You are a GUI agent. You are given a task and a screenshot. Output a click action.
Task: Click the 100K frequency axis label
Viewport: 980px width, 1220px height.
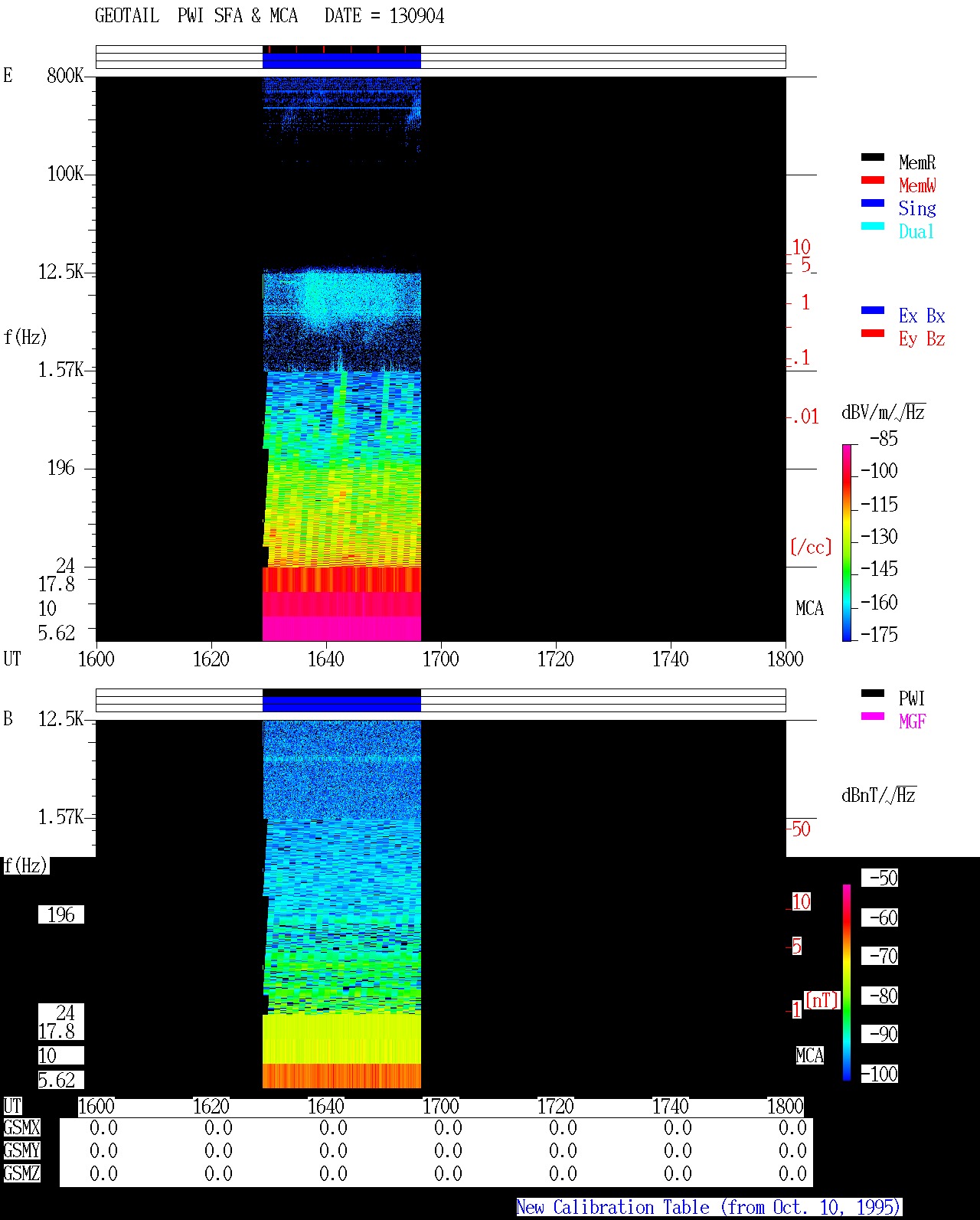click(65, 173)
